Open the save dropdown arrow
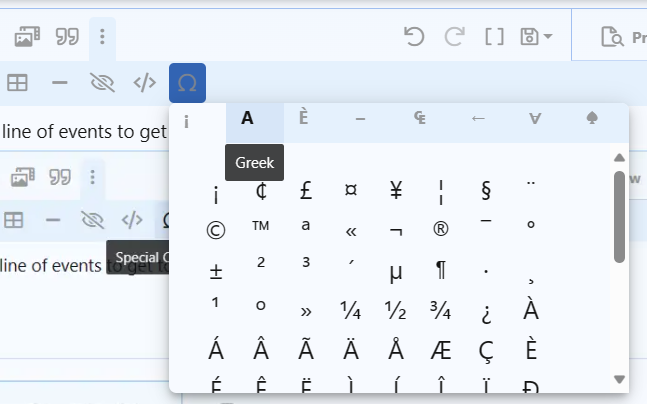This screenshot has height=404, width=647. pyautogui.click(x=549, y=37)
